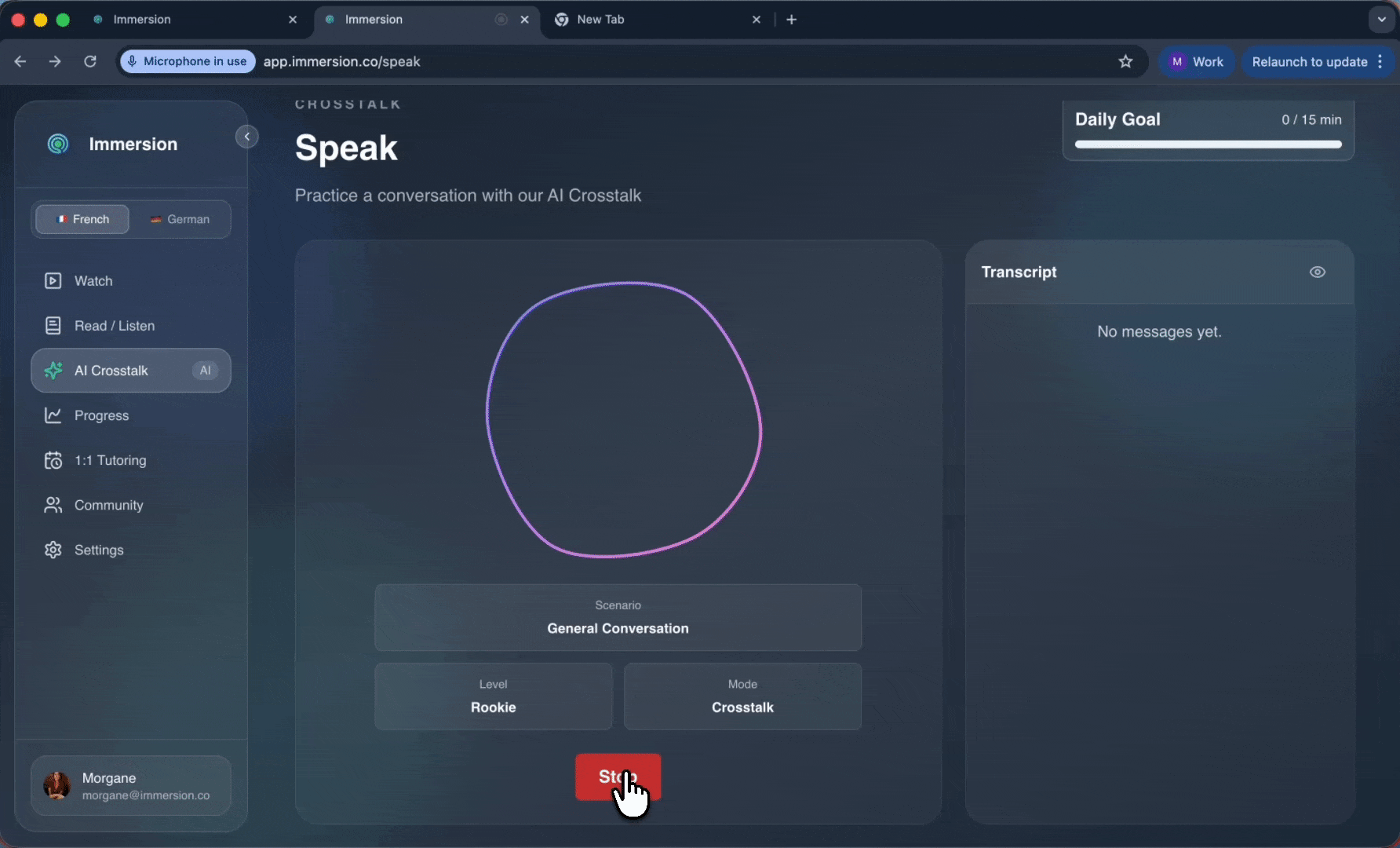The height and width of the screenshot is (848, 1400).
Task: Select the Watch icon in the sidebar
Action: click(52, 280)
